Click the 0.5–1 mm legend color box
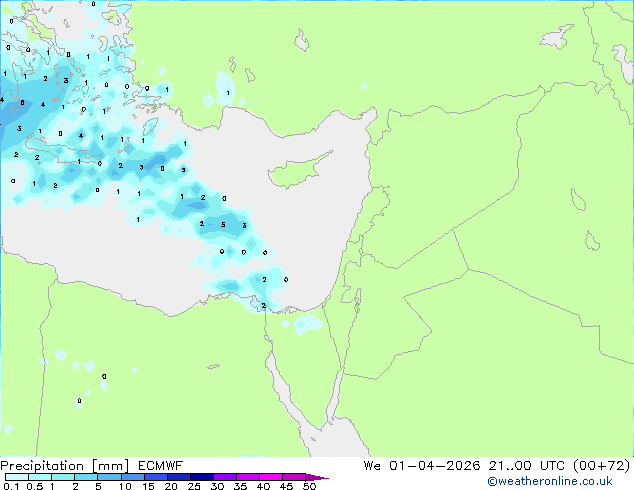The height and width of the screenshot is (490, 634). (x=40, y=477)
